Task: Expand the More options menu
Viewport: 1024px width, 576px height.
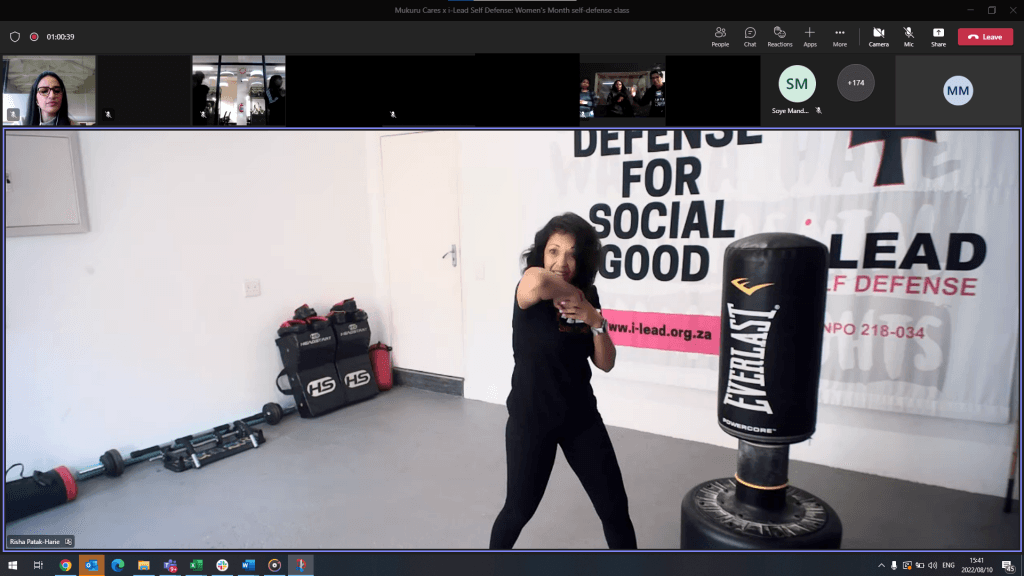Action: 840,36
